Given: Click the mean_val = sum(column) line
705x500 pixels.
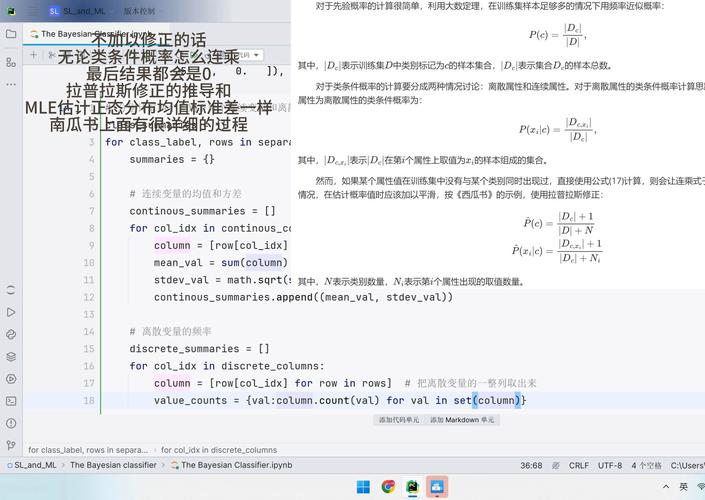Looking at the screenshot, I should tap(220, 263).
